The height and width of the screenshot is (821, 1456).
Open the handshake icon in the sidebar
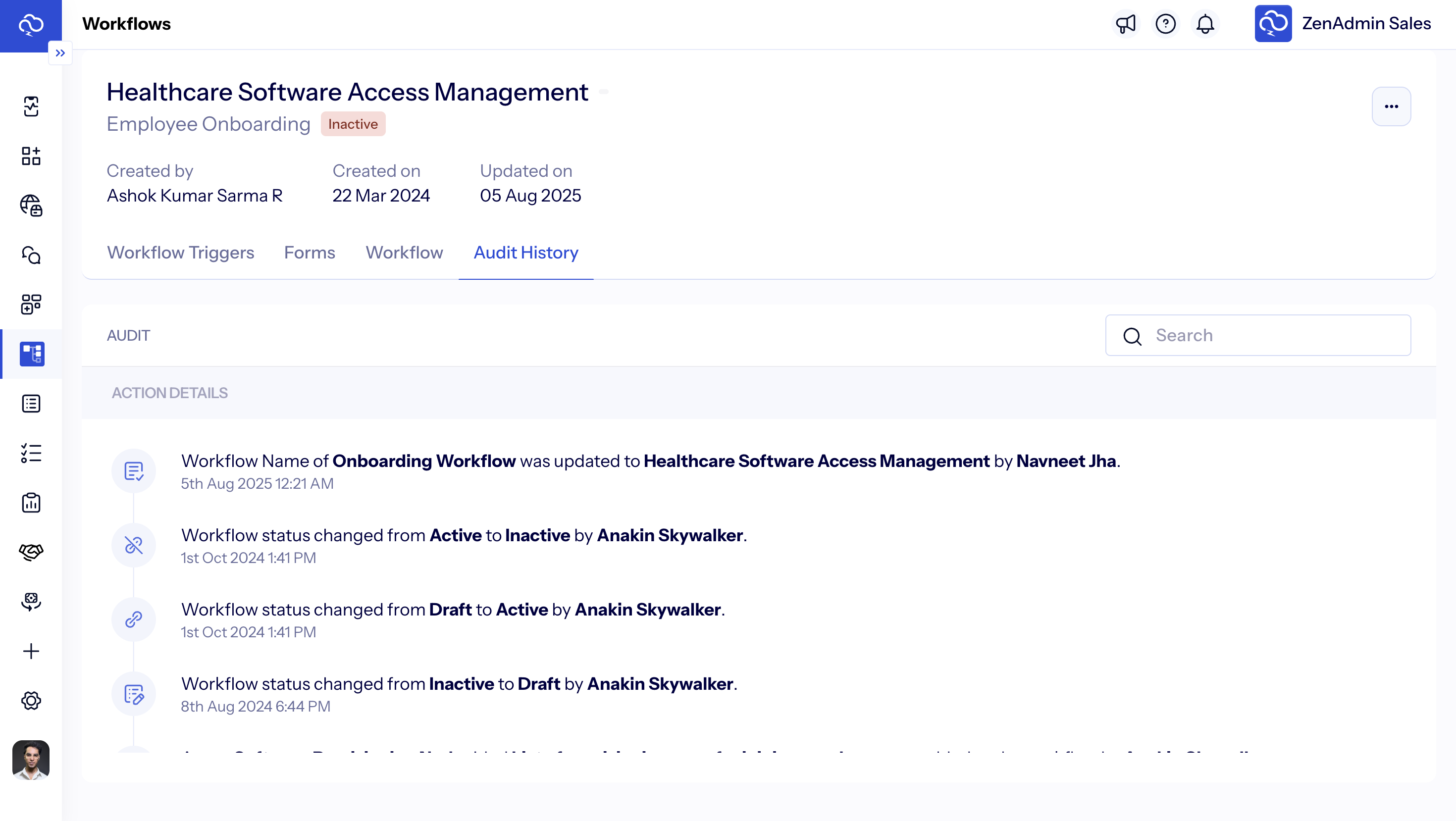click(x=31, y=552)
